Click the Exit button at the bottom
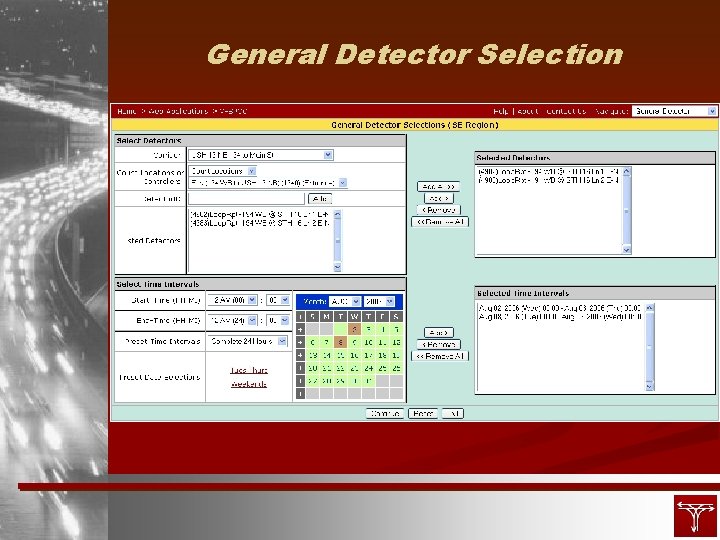Image resolution: width=720 pixels, height=540 pixels. (x=453, y=414)
